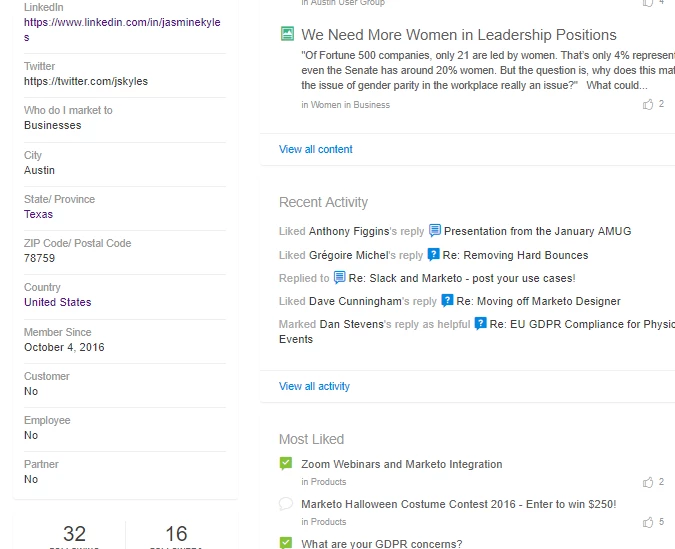
Task: Click the Texas state link
Action: coord(38,214)
